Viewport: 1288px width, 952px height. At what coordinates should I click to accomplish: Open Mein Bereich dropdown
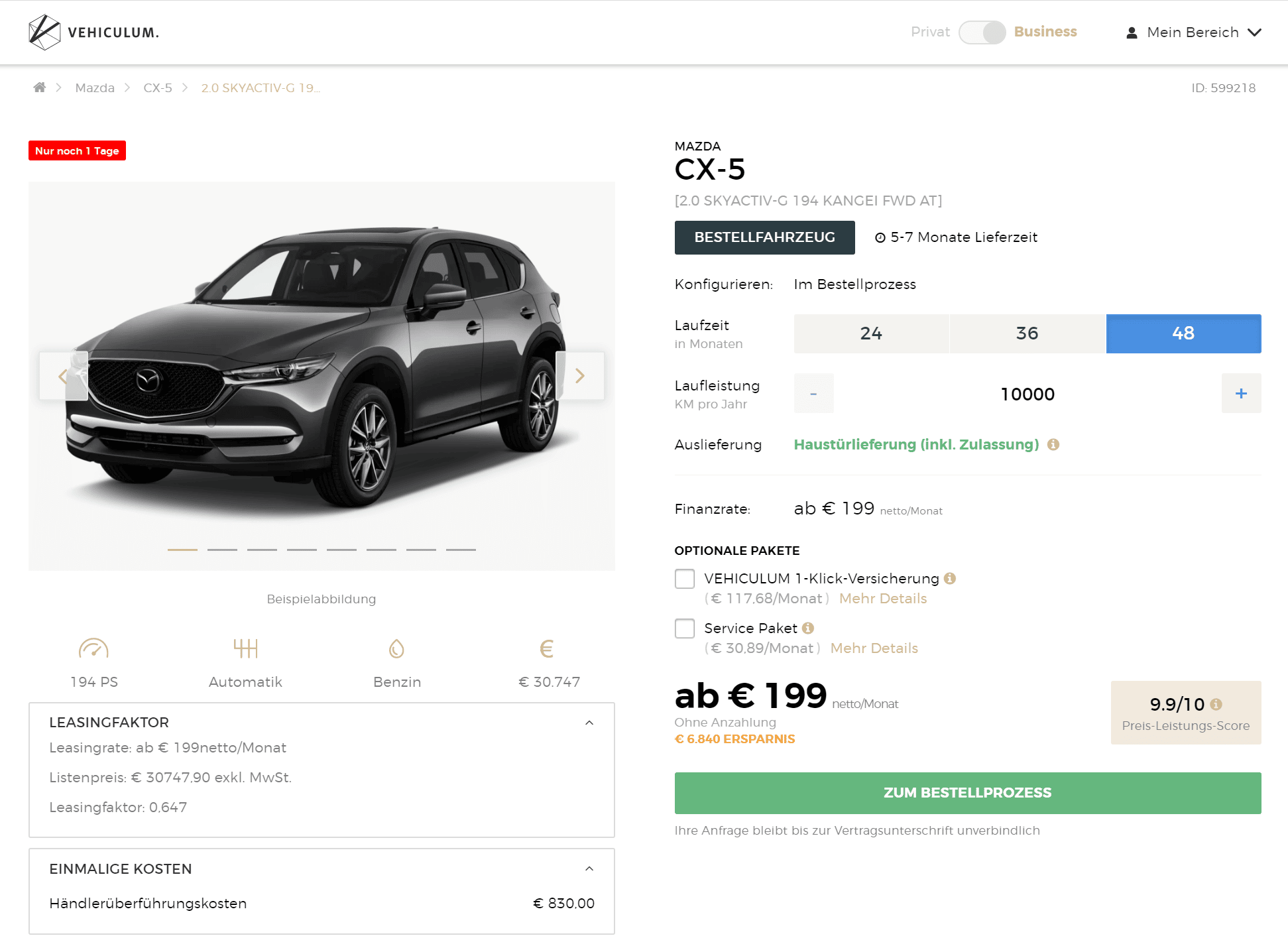click(1193, 32)
